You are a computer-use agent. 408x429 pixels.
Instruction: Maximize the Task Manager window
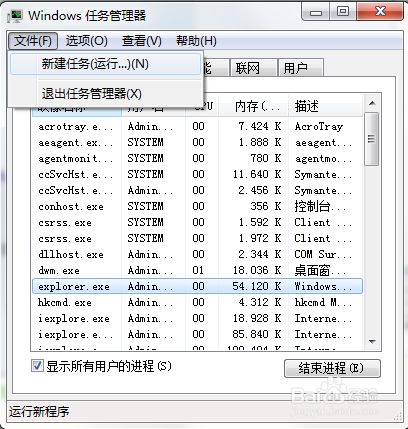tap(343, 12)
